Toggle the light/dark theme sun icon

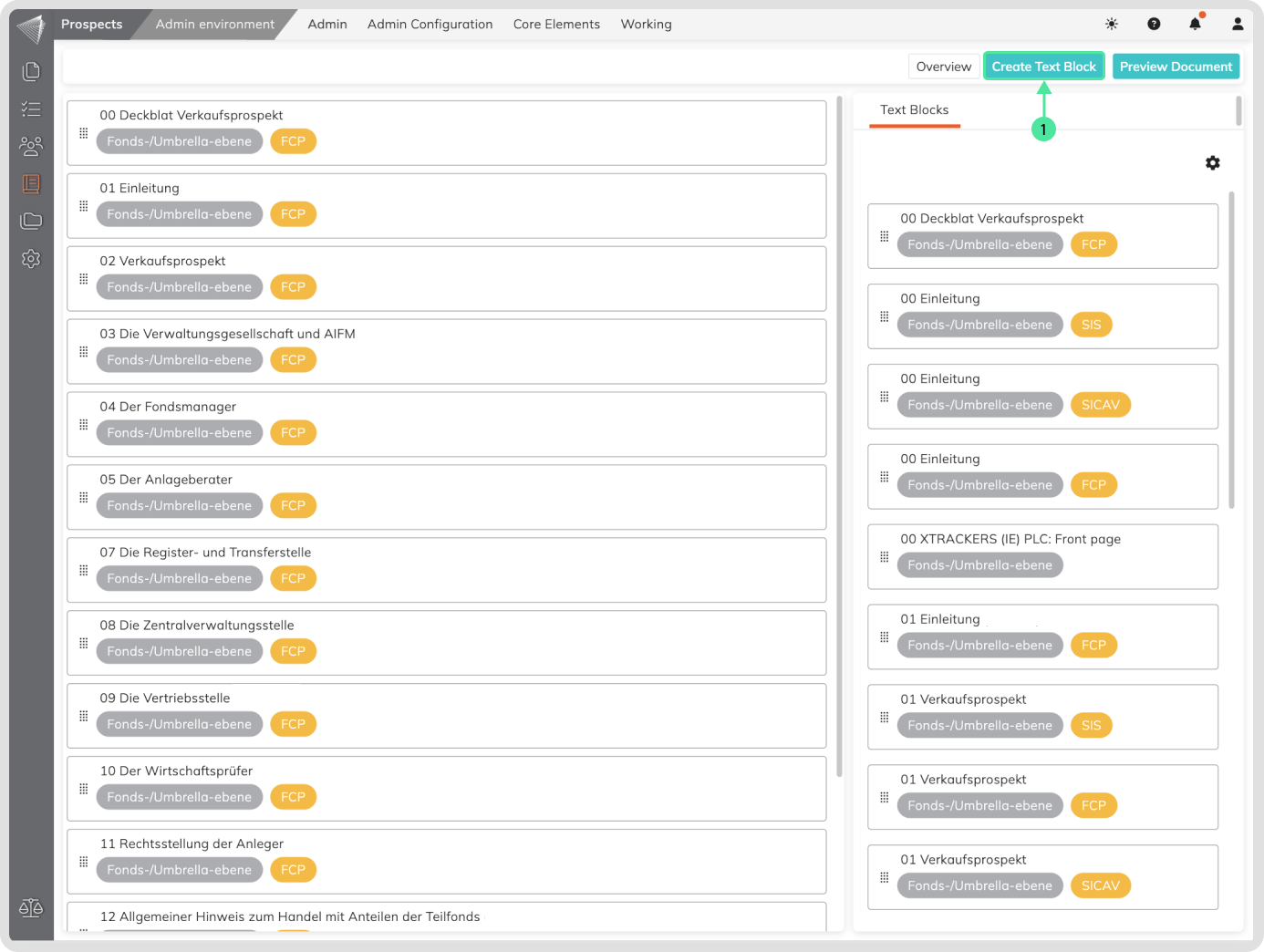(1111, 25)
